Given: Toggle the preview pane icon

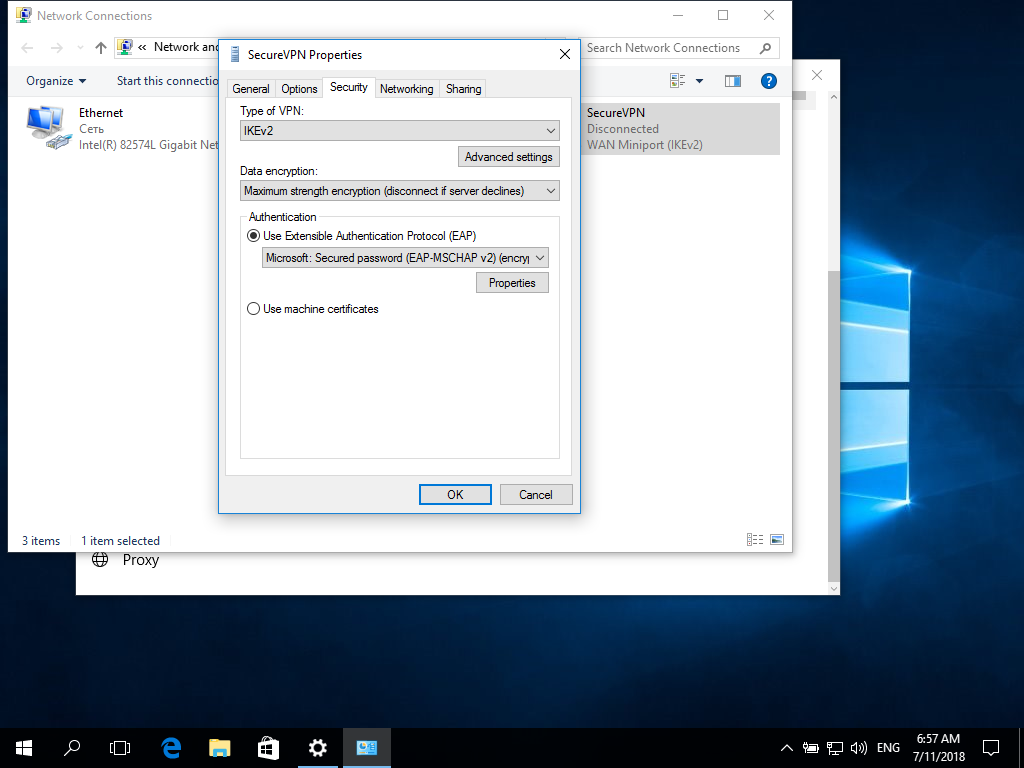Looking at the screenshot, I should (733, 81).
